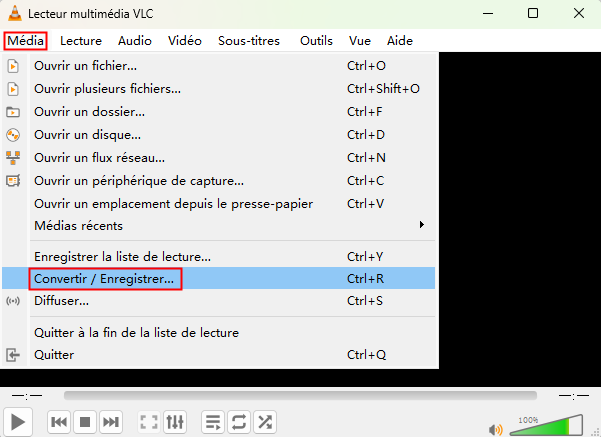Click the VLC cone title icon

15,13
